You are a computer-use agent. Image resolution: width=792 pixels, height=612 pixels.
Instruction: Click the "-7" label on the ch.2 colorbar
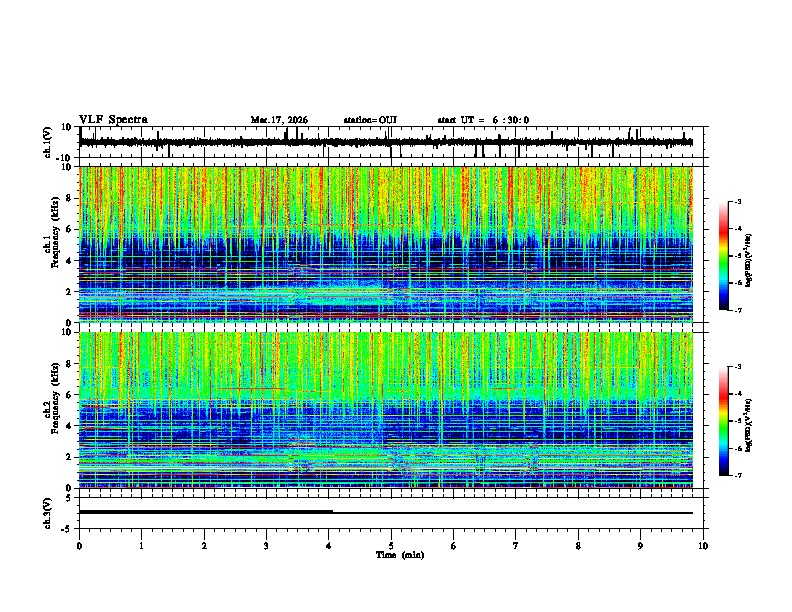[737, 476]
